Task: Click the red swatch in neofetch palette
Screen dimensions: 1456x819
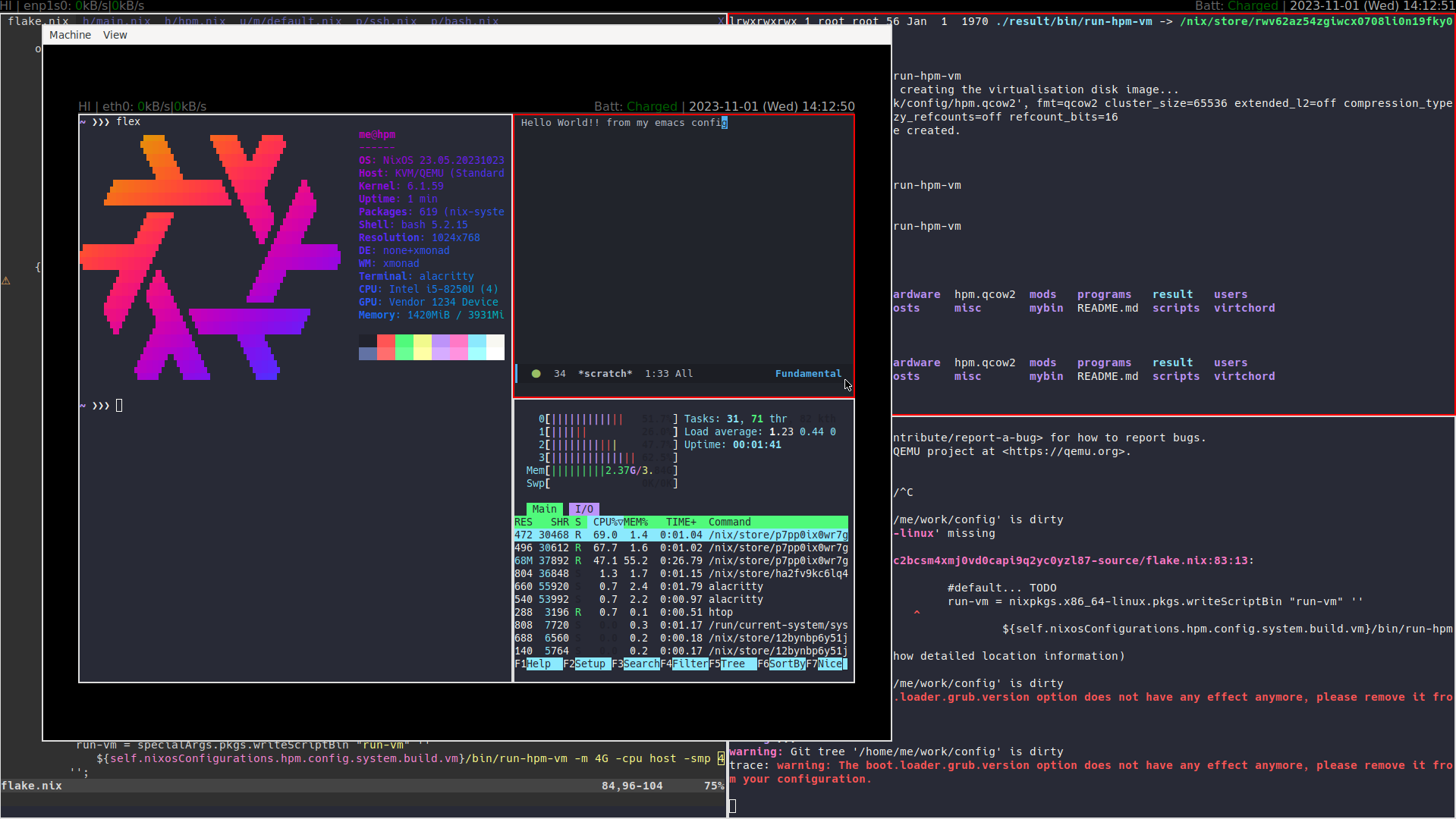Action: [386, 341]
